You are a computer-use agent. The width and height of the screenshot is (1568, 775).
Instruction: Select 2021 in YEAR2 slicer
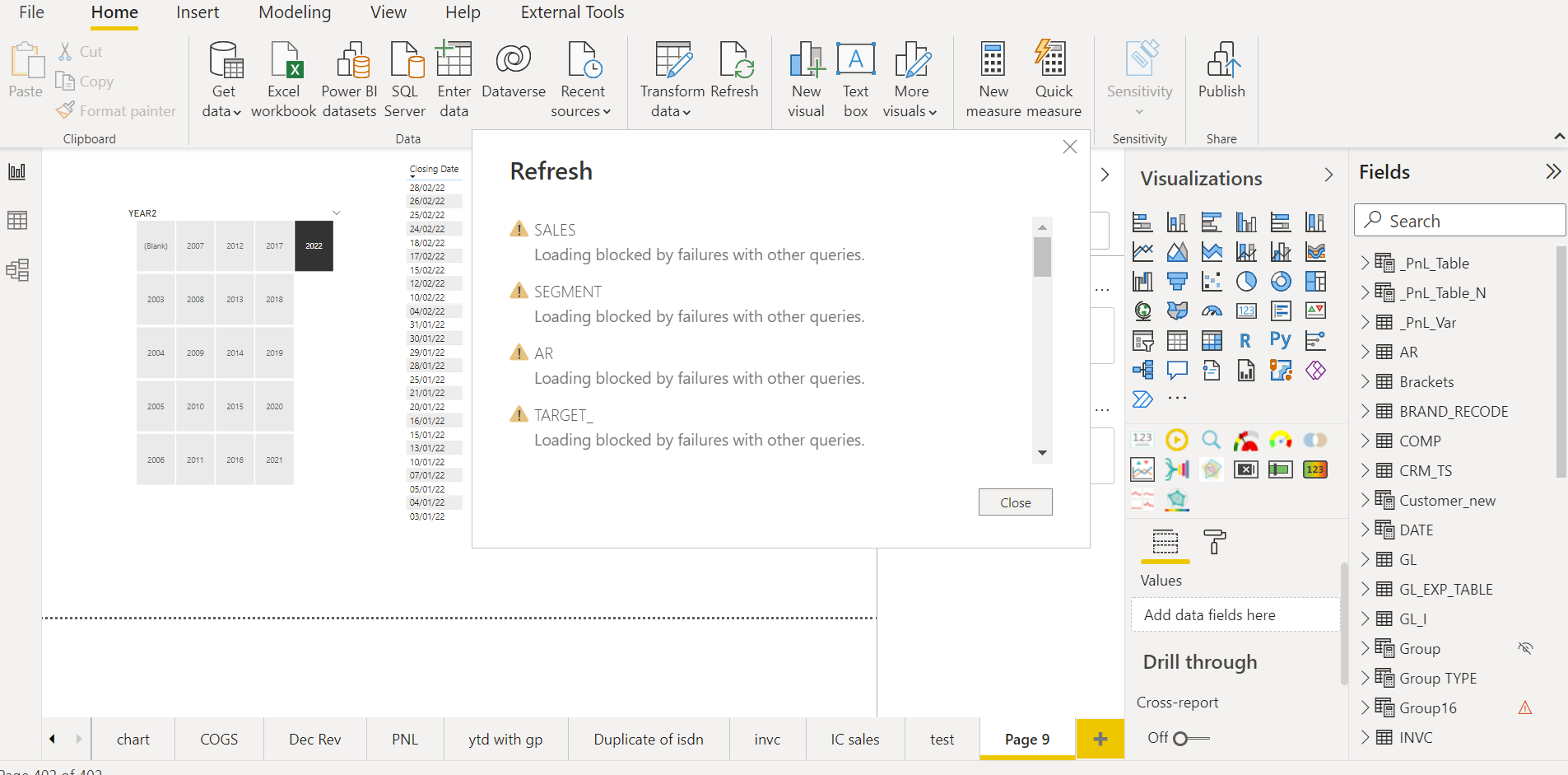pyautogui.click(x=274, y=460)
